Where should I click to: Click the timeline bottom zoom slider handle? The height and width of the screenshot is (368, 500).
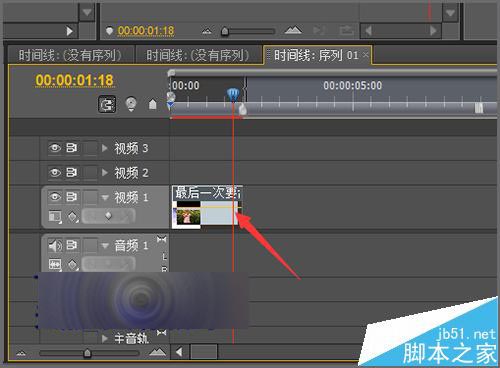point(87,353)
